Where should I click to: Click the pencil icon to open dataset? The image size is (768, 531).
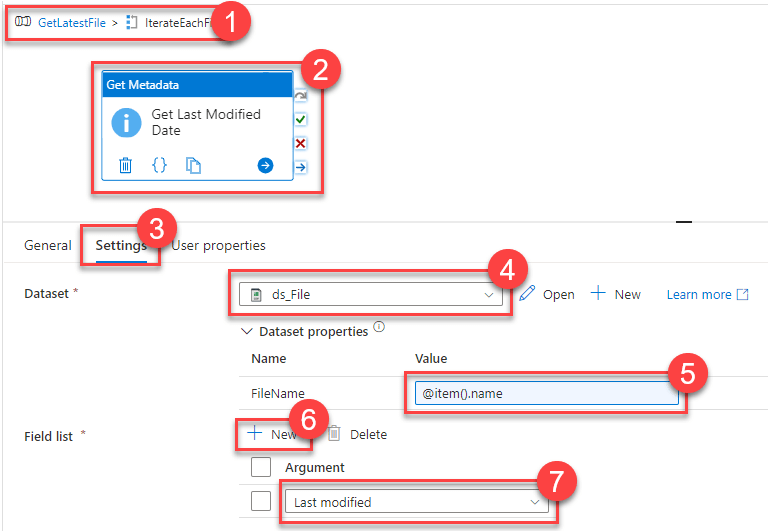(x=529, y=294)
